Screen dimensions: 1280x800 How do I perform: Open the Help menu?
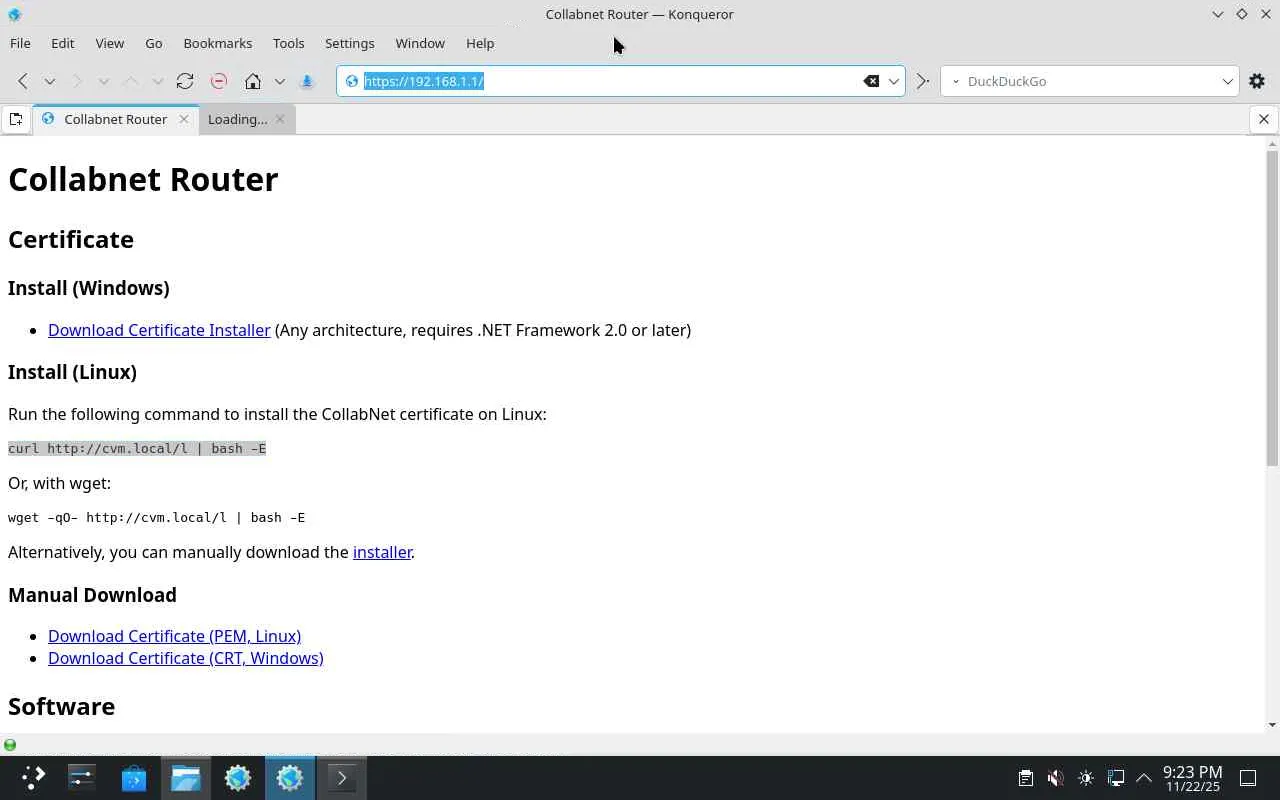coord(480,43)
